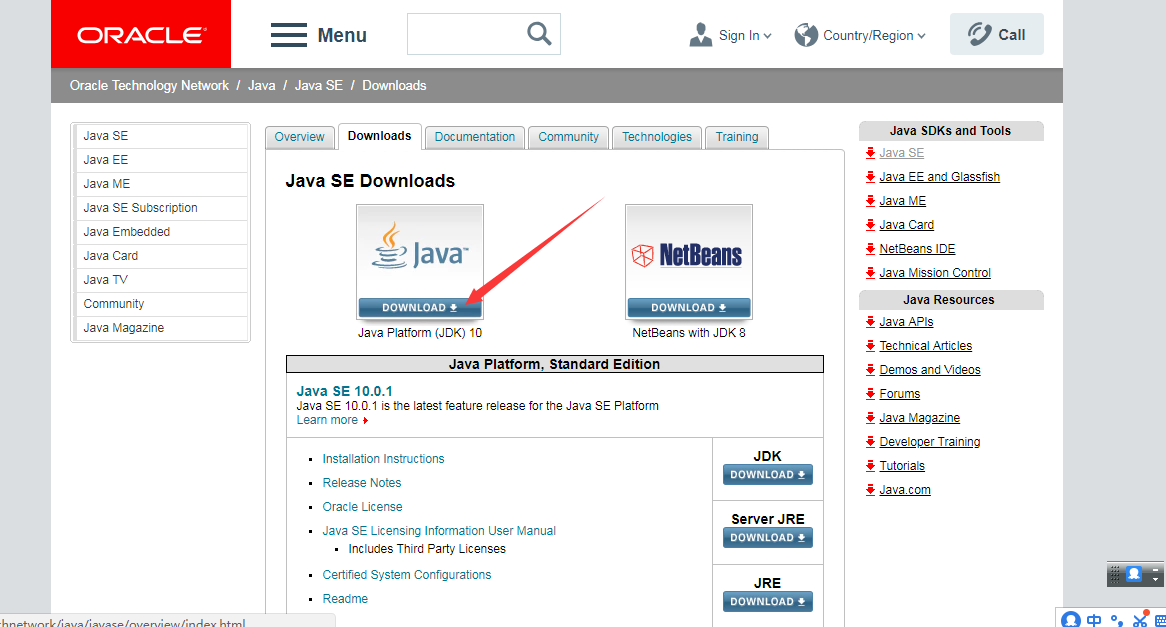The height and width of the screenshot is (627, 1166).
Task: Open Community sidebar item
Action: click(161, 303)
